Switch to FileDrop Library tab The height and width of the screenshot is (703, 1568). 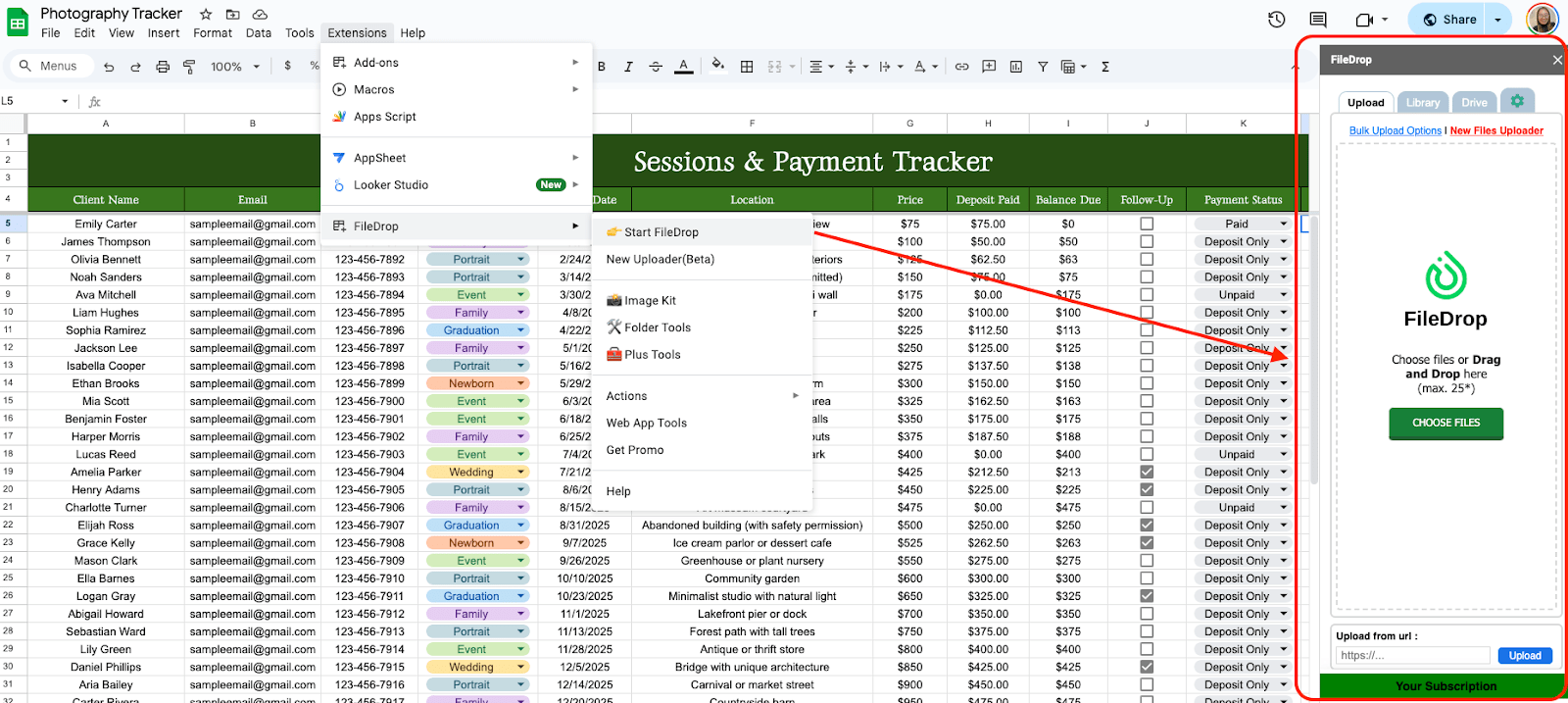tap(1422, 102)
